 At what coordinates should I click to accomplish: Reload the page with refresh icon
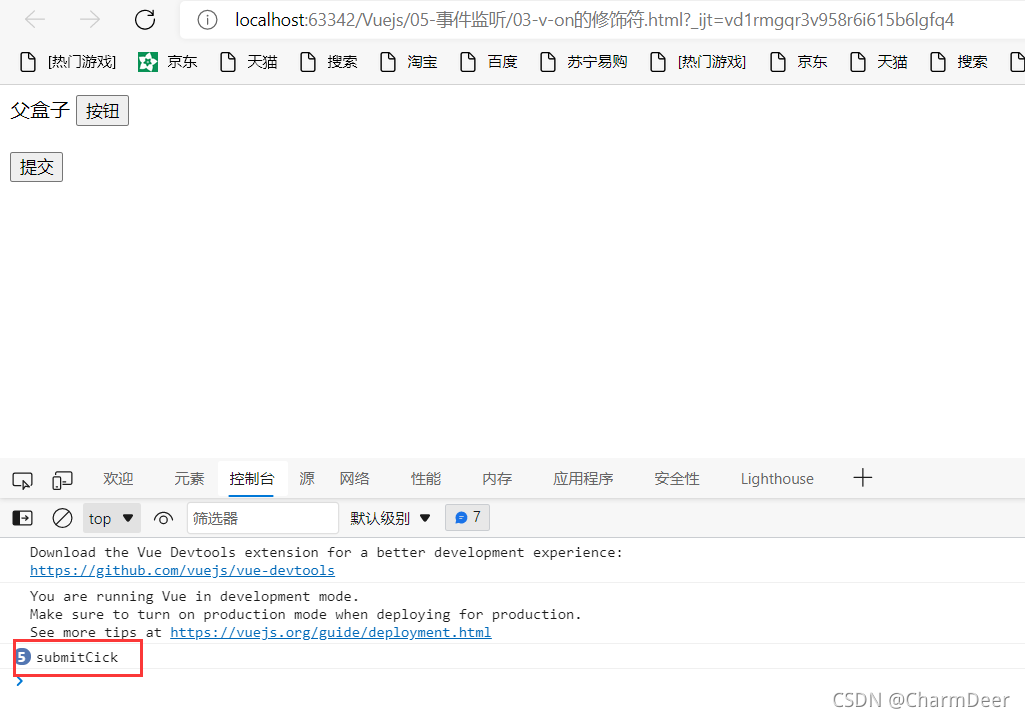click(144, 20)
